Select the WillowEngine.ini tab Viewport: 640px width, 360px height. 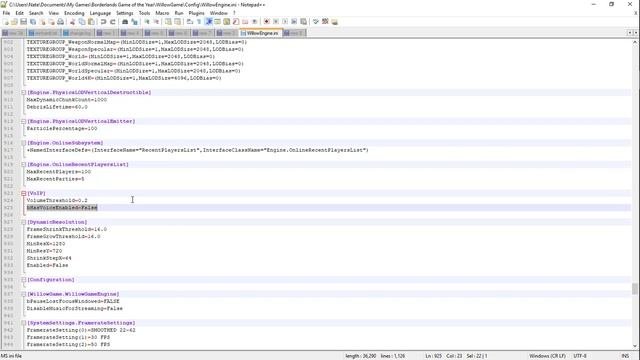[260, 33]
